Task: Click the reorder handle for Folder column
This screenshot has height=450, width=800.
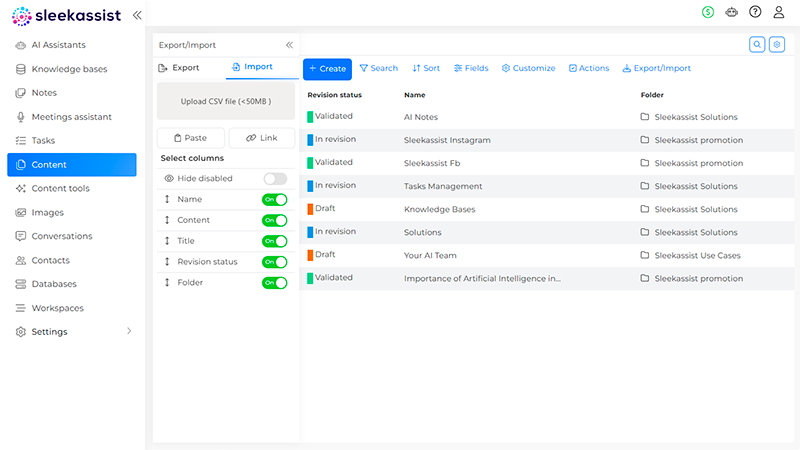Action: pos(167,282)
